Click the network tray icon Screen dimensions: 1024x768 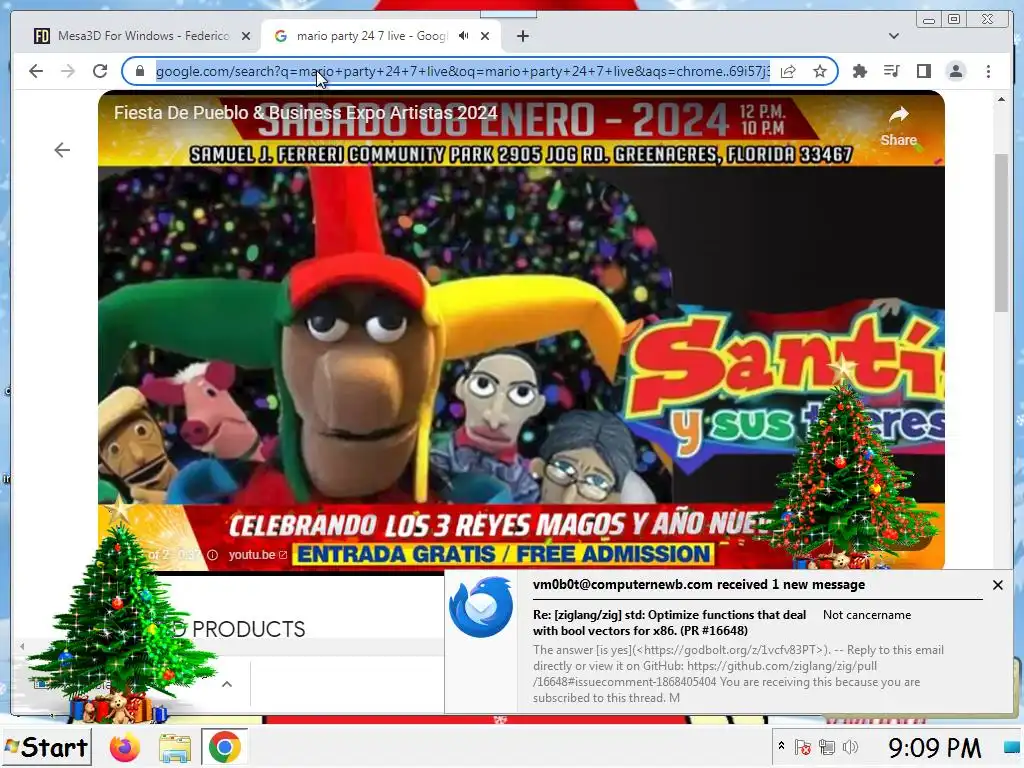(827, 747)
